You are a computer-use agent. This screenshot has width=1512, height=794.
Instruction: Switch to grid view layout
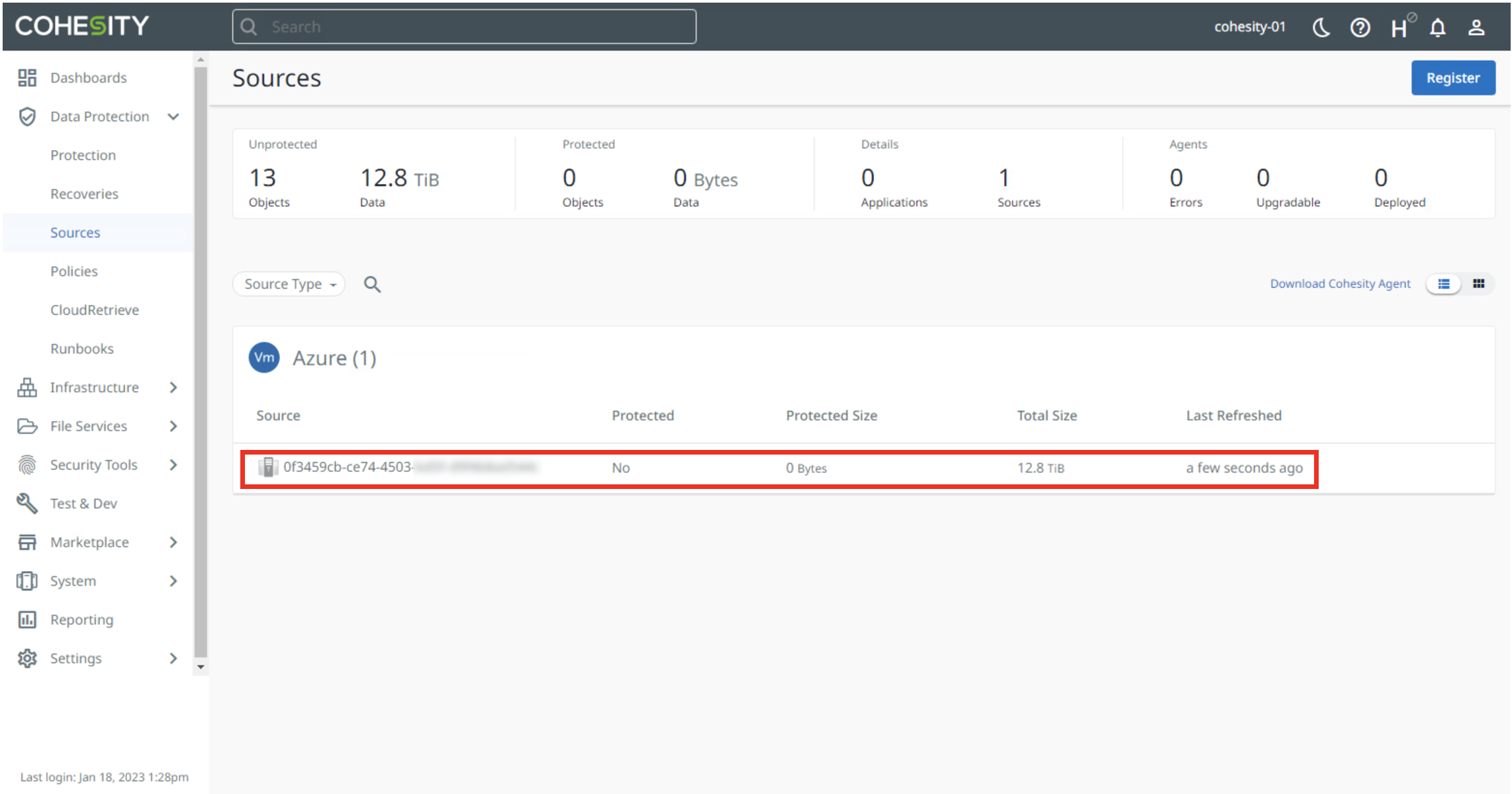click(1478, 284)
